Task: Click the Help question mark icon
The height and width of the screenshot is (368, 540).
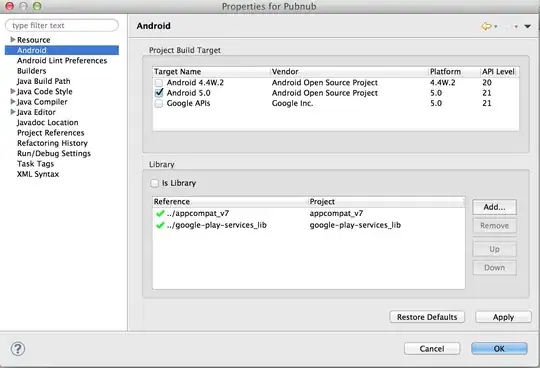Action: point(18,349)
